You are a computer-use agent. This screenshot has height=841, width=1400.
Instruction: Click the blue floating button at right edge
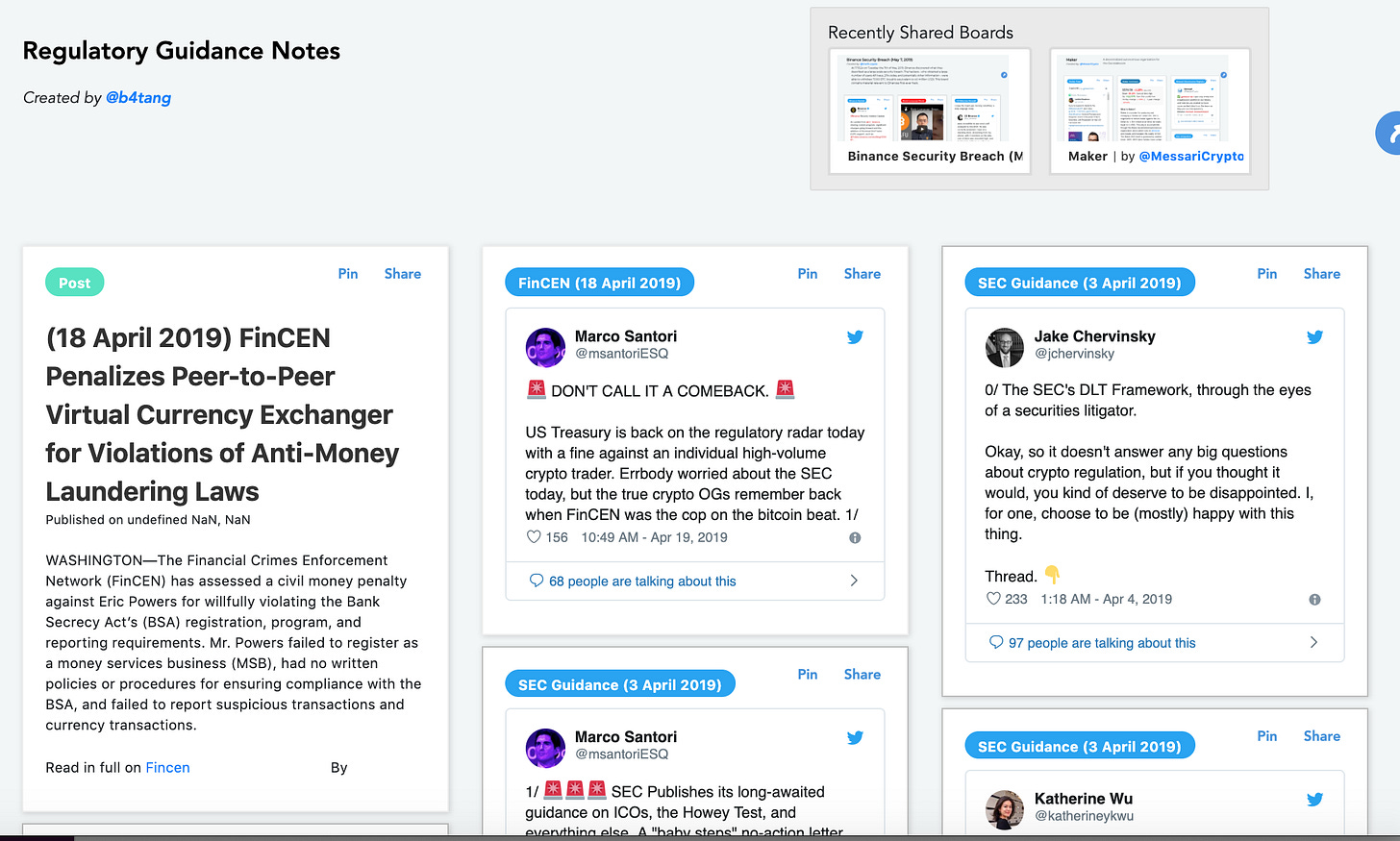point(1390,134)
